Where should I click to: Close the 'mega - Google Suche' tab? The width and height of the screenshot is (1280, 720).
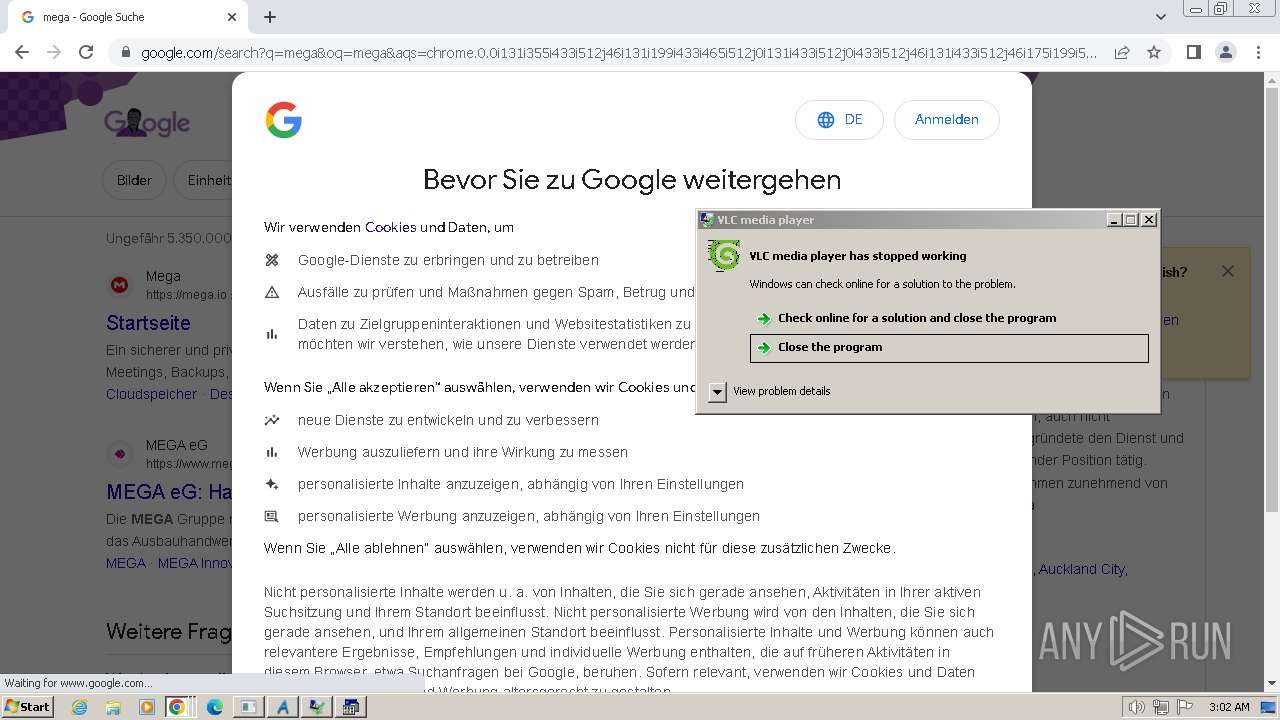tap(232, 17)
